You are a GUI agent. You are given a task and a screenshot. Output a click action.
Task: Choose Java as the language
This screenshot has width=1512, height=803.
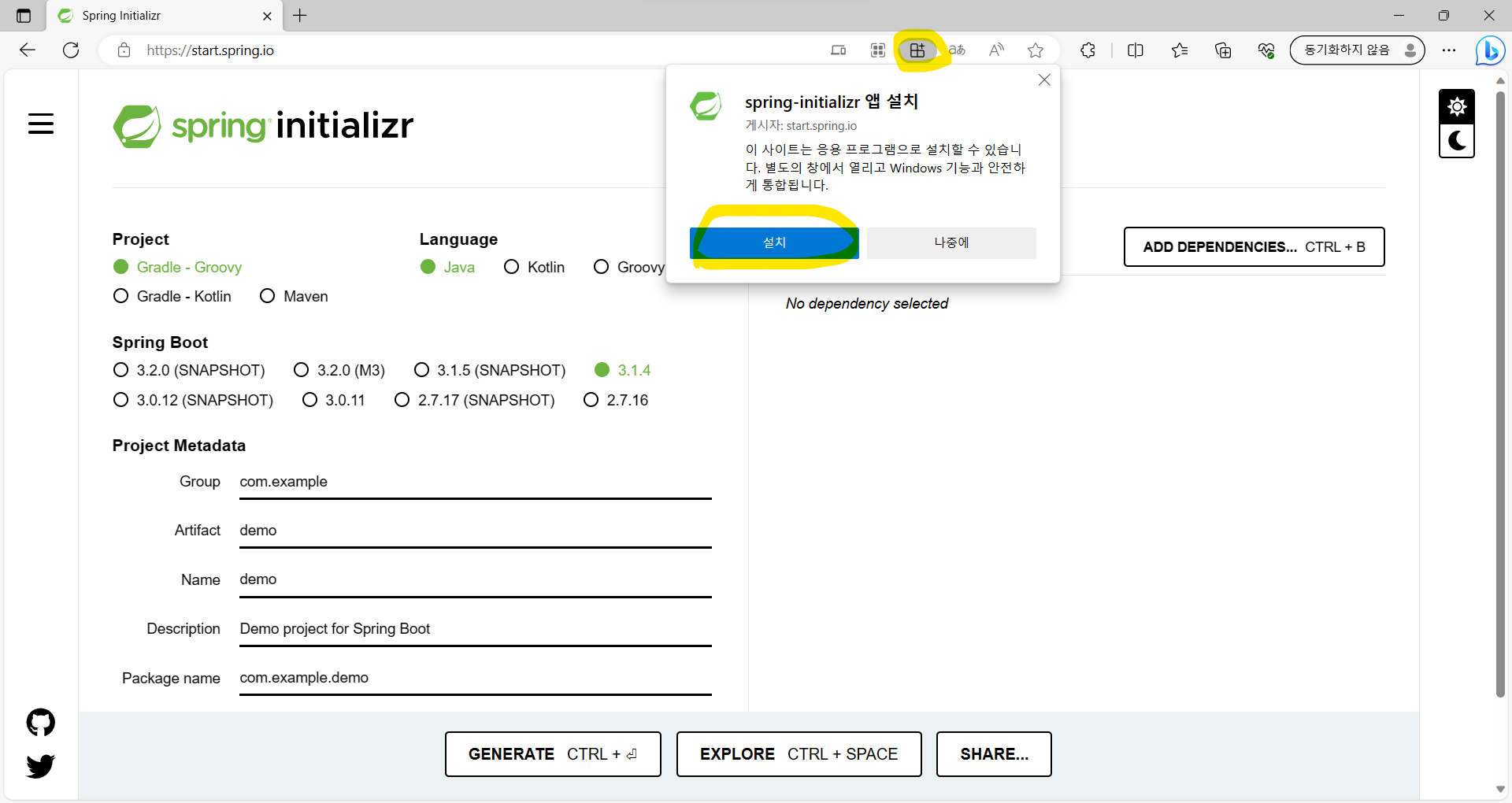tap(447, 267)
